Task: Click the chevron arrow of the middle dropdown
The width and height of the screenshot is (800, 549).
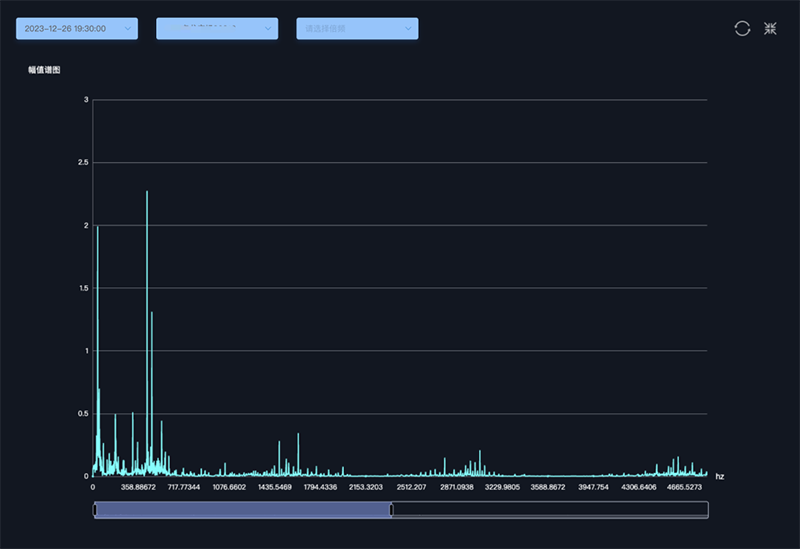Action: [x=268, y=29]
